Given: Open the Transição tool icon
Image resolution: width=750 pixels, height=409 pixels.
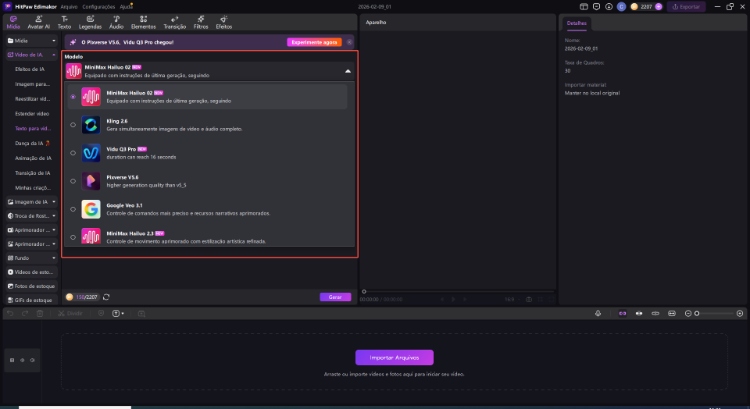Looking at the screenshot, I should click(x=174, y=21).
